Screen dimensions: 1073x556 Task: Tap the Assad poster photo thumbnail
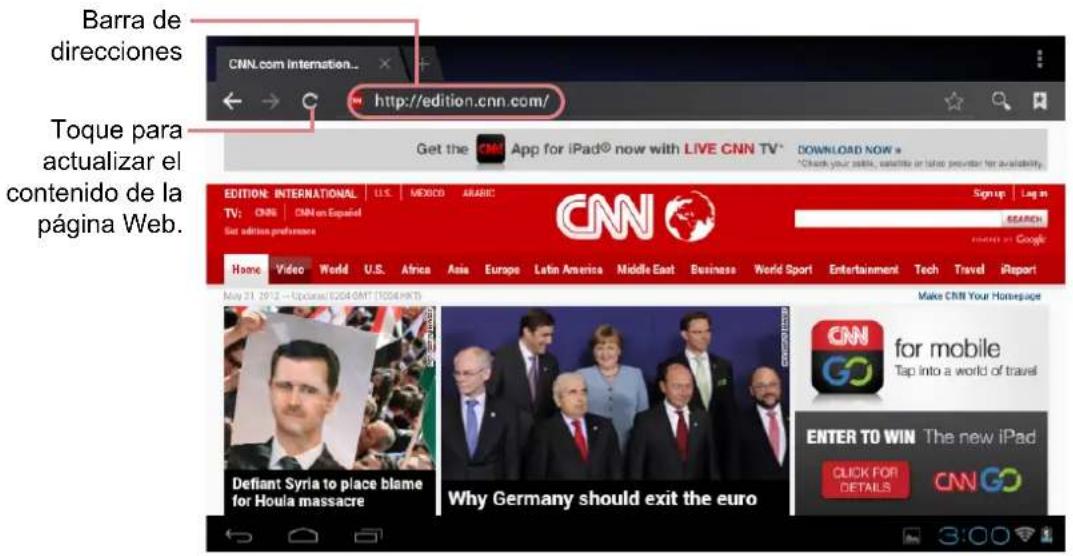tap(329, 388)
